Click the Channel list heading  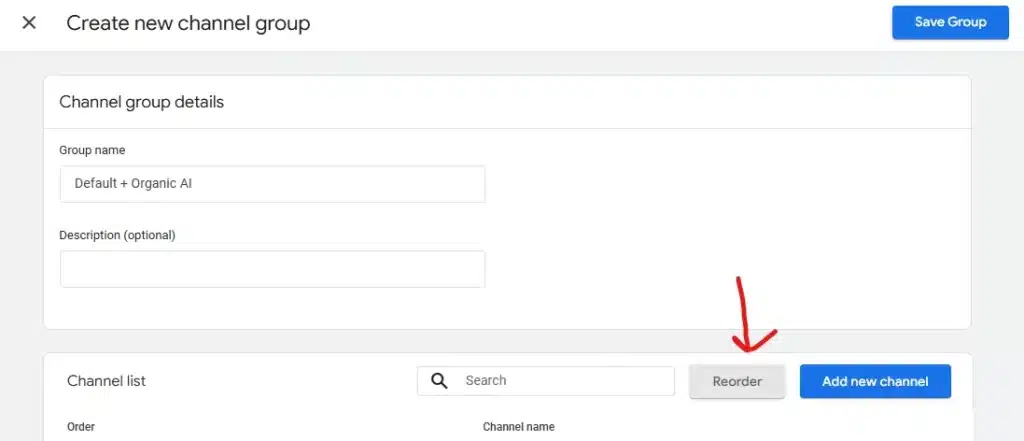(106, 381)
